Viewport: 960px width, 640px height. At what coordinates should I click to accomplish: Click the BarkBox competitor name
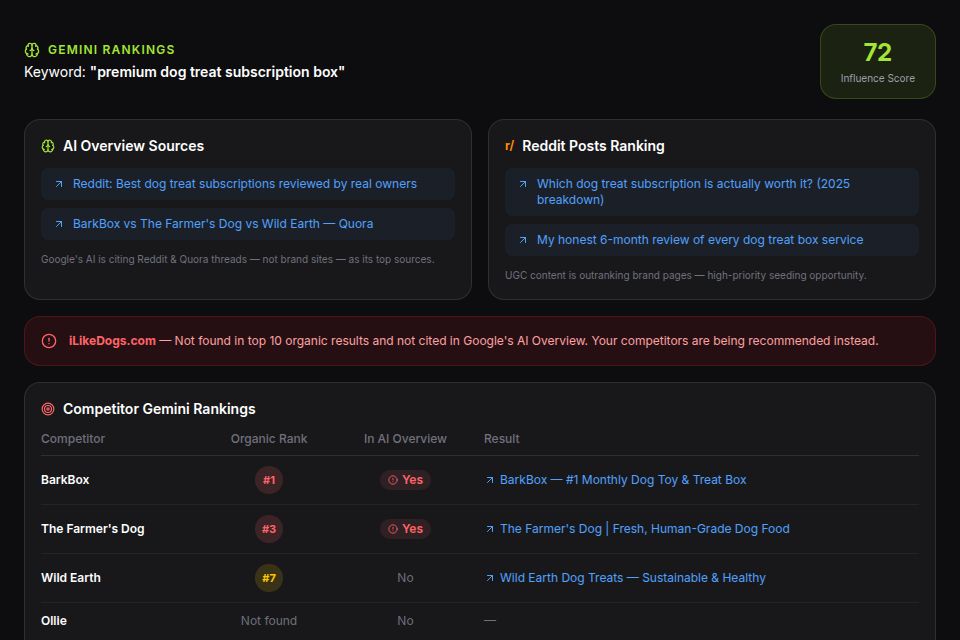pyautogui.click(x=65, y=480)
